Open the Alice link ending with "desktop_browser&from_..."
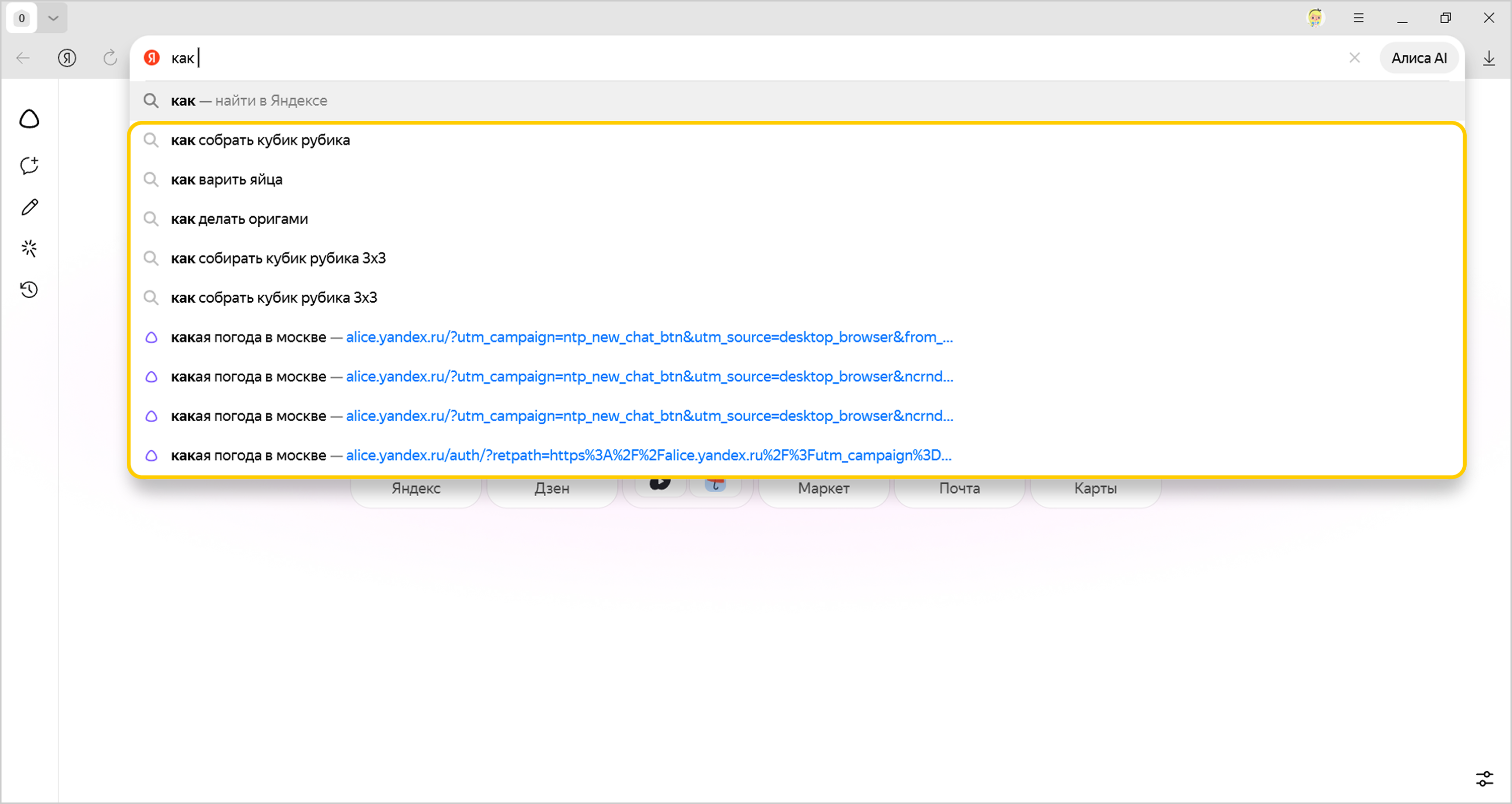Screen dimensions: 1512x804 (x=649, y=337)
